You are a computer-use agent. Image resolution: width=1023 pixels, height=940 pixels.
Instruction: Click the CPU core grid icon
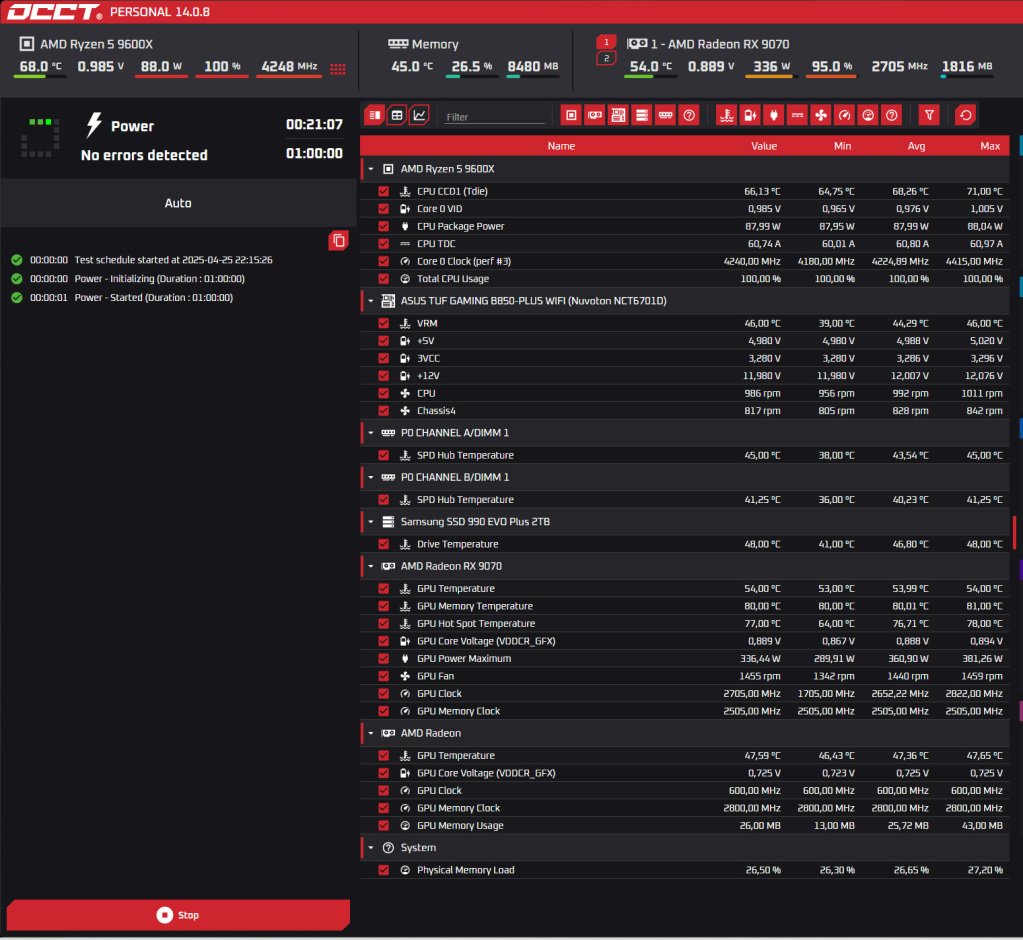(x=338, y=68)
